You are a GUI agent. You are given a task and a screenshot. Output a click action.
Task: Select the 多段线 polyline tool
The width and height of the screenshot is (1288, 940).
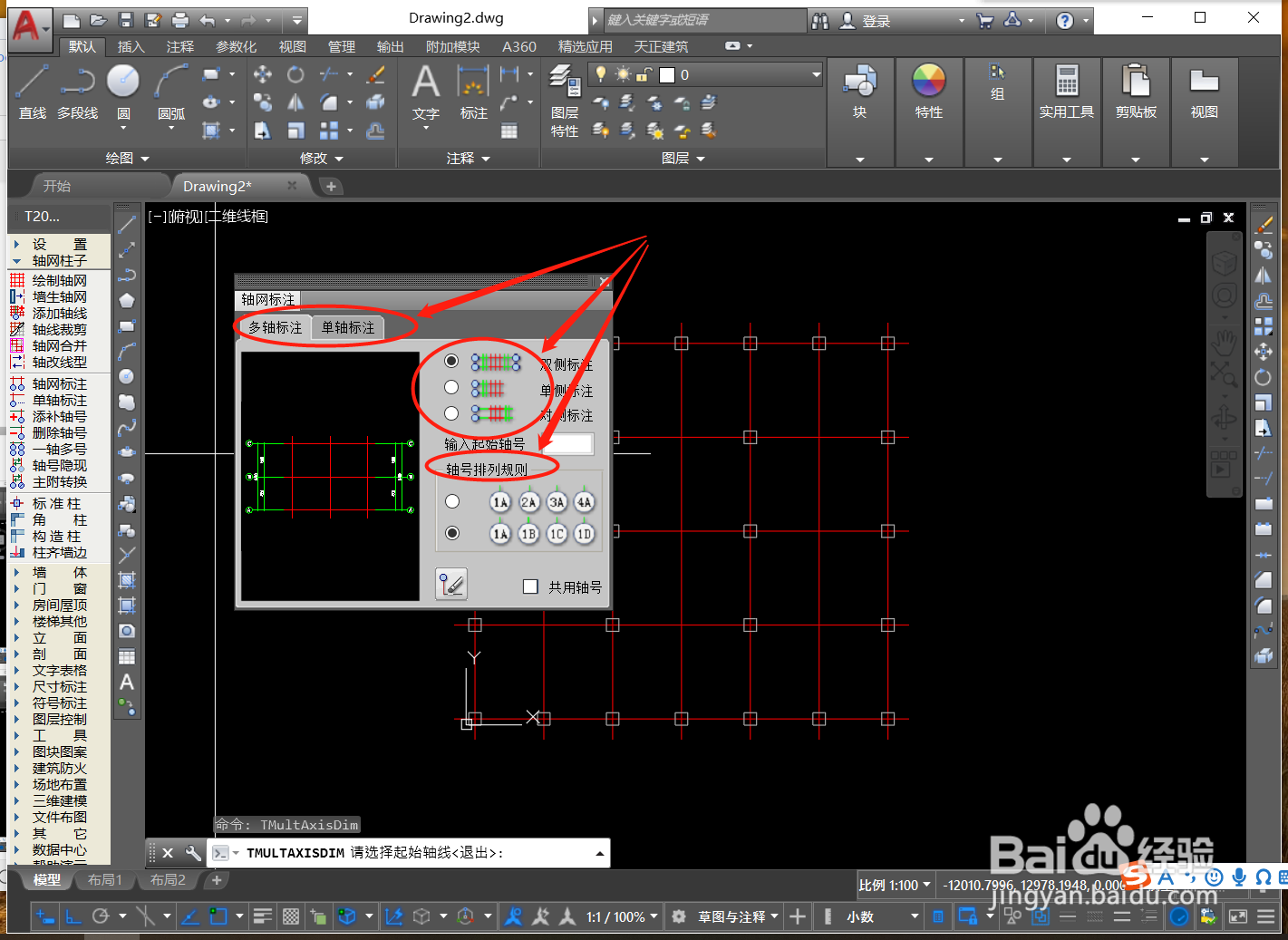pos(78,92)
